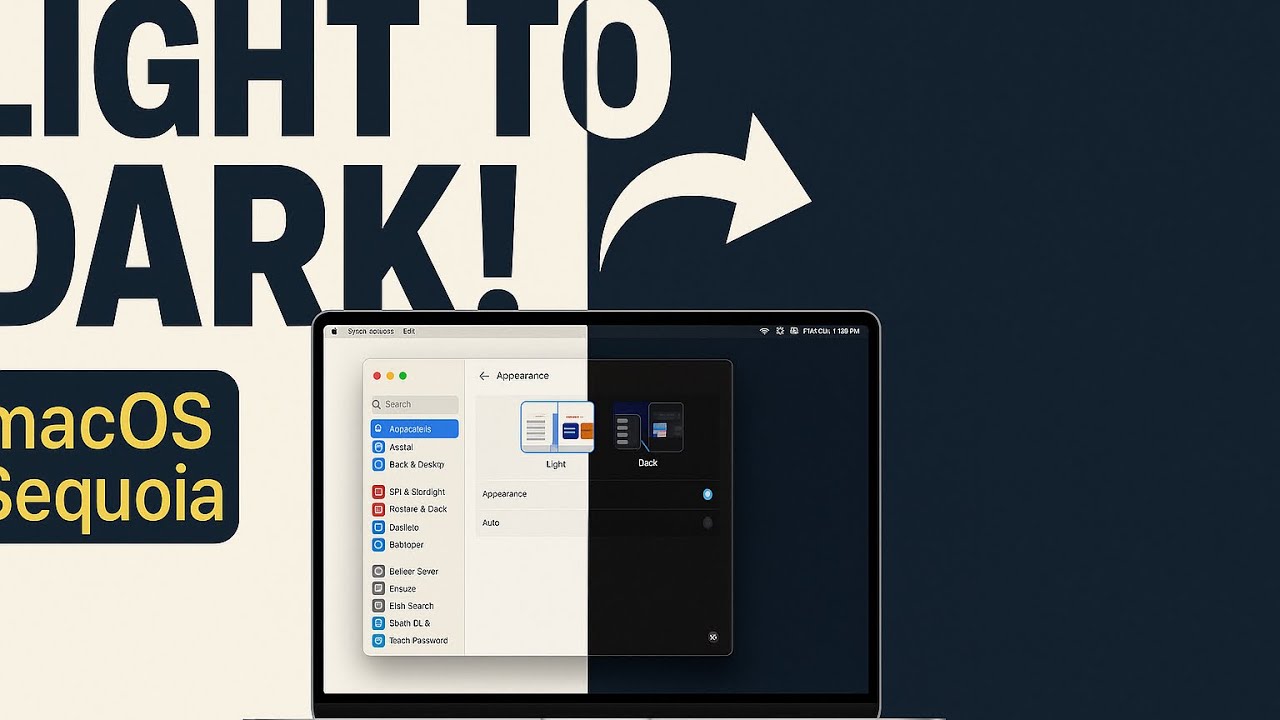Click the Search field in the sidebar
Screen dimensions: 1280x720
tap(415, 404)
